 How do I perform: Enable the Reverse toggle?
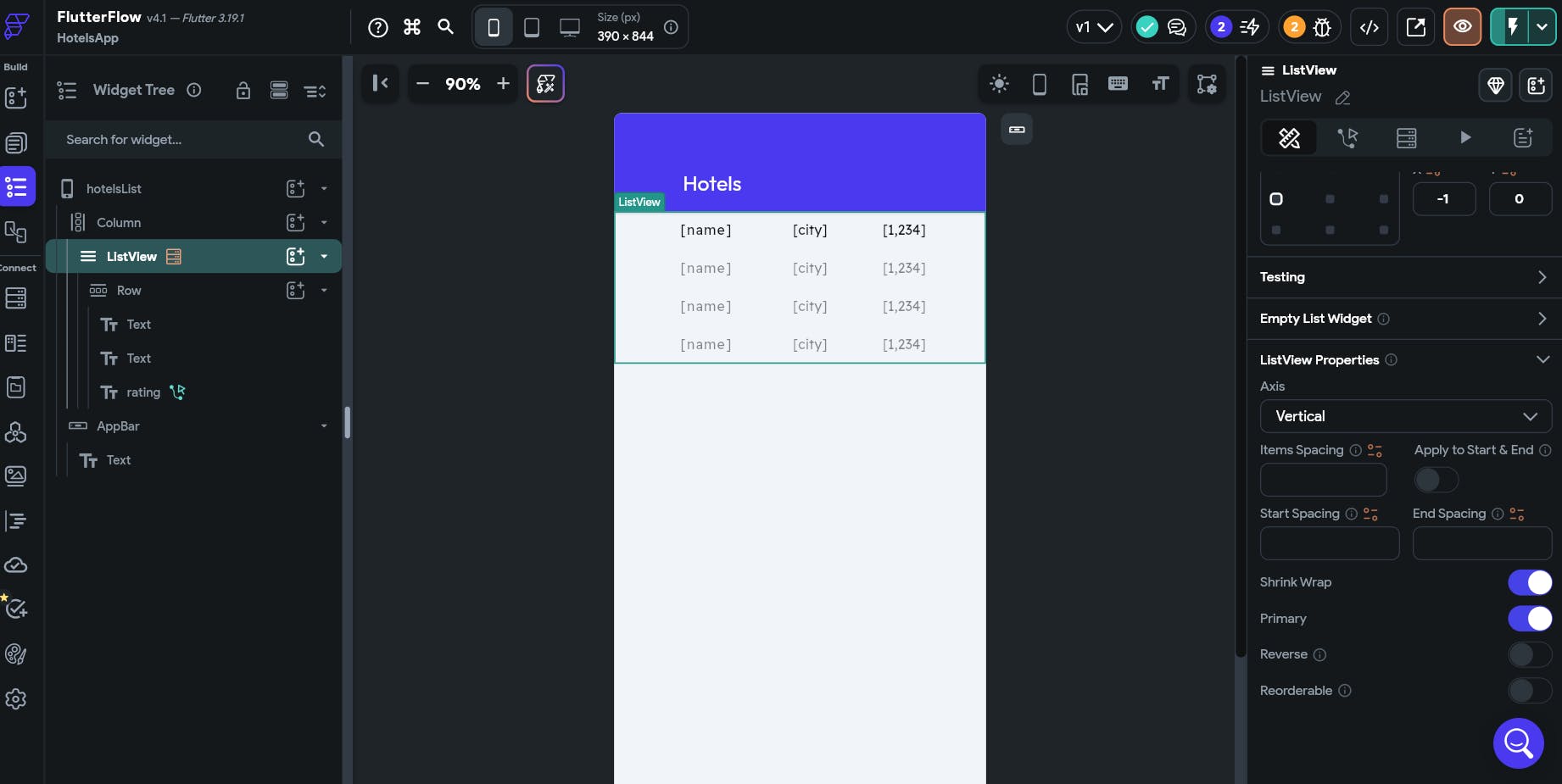point(1530,654)
